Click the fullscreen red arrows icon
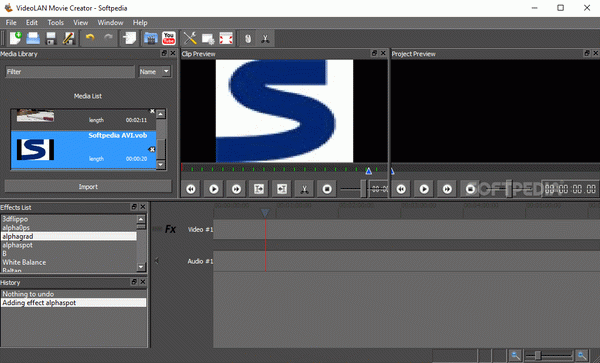 click(x=226, y=38)
